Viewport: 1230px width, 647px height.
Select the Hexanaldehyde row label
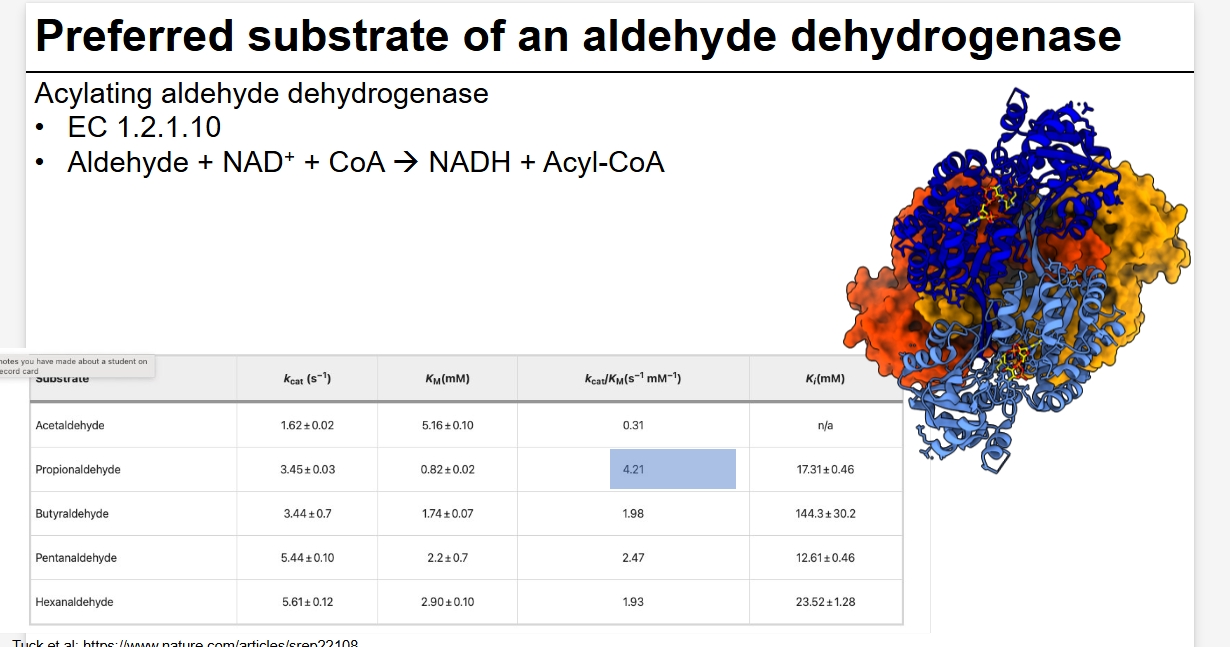point(74,602)
